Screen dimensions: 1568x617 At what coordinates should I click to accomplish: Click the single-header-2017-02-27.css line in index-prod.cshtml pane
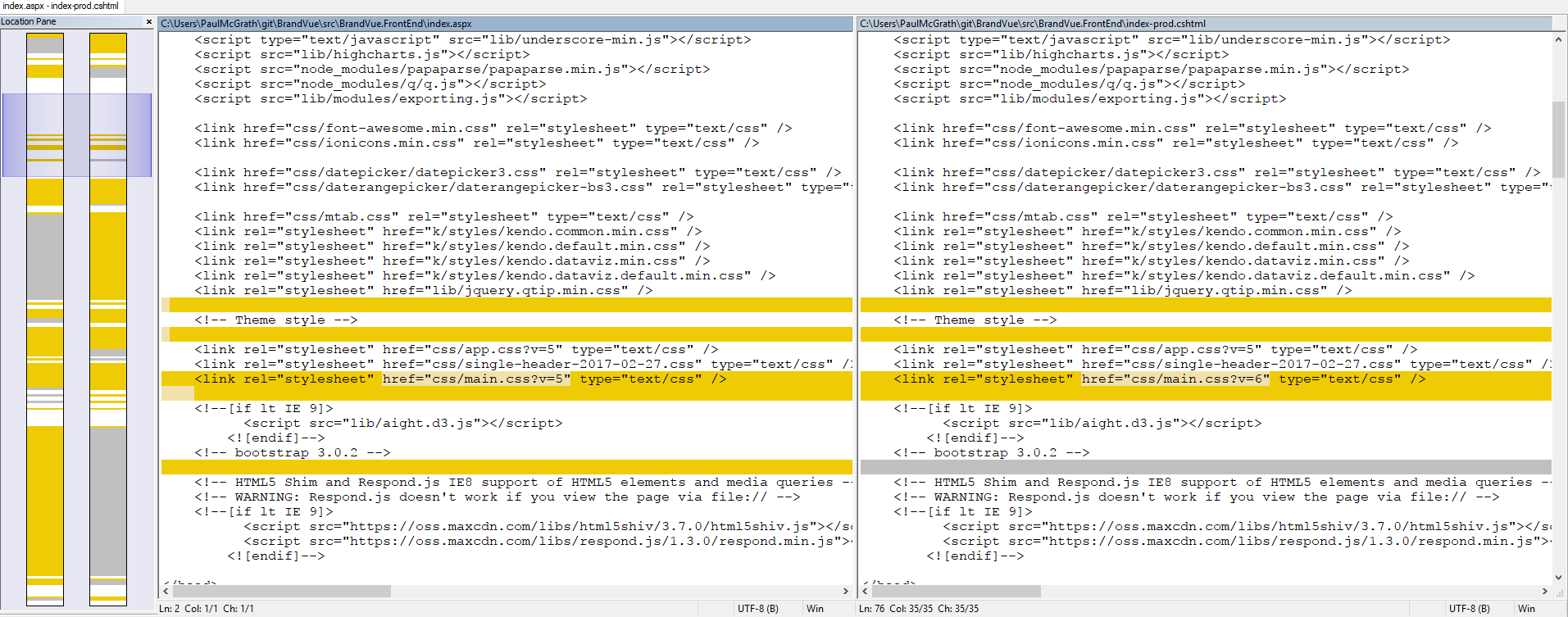(x=1222, y=364)
